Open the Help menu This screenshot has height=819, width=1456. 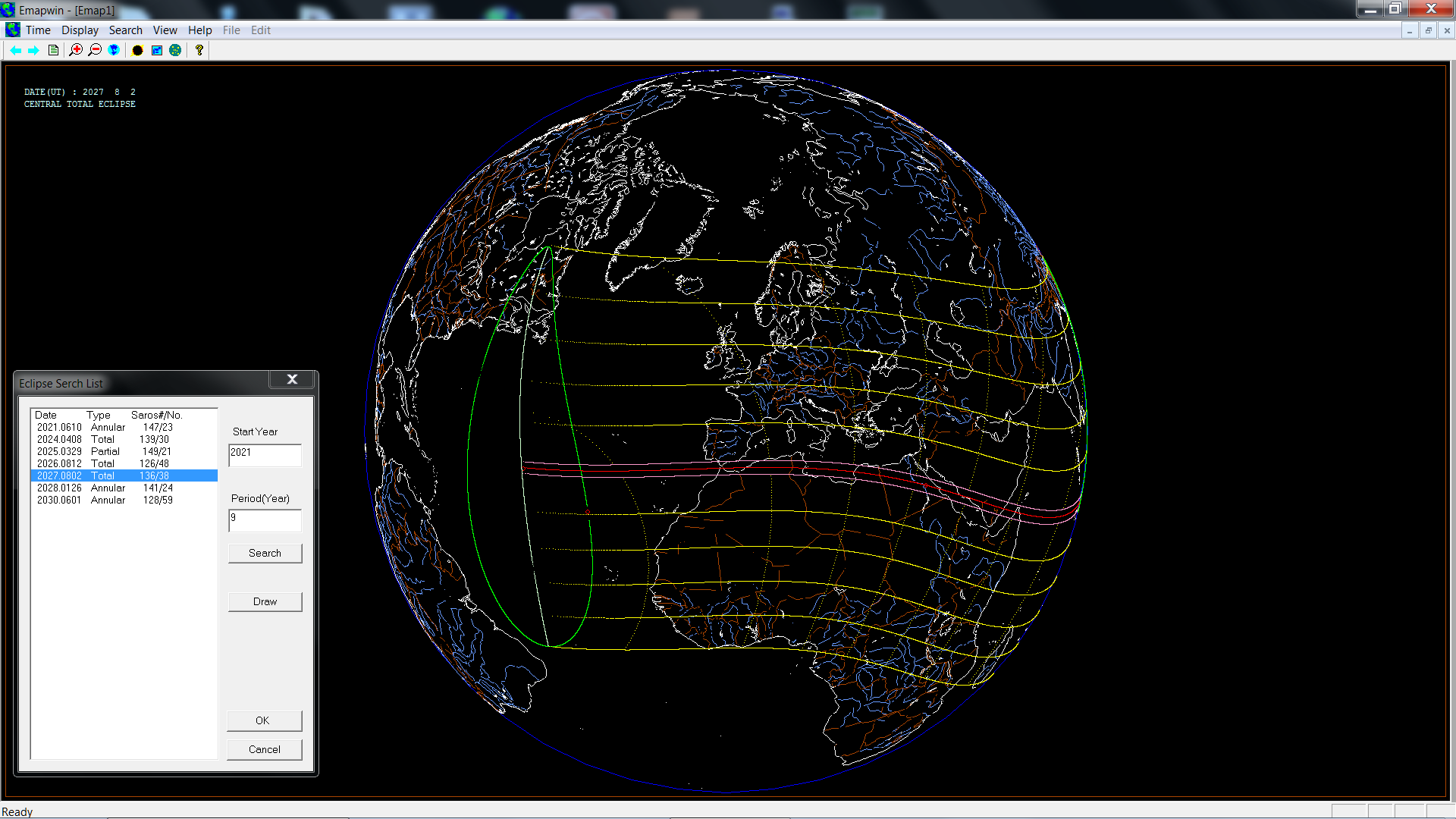point(199,30)
